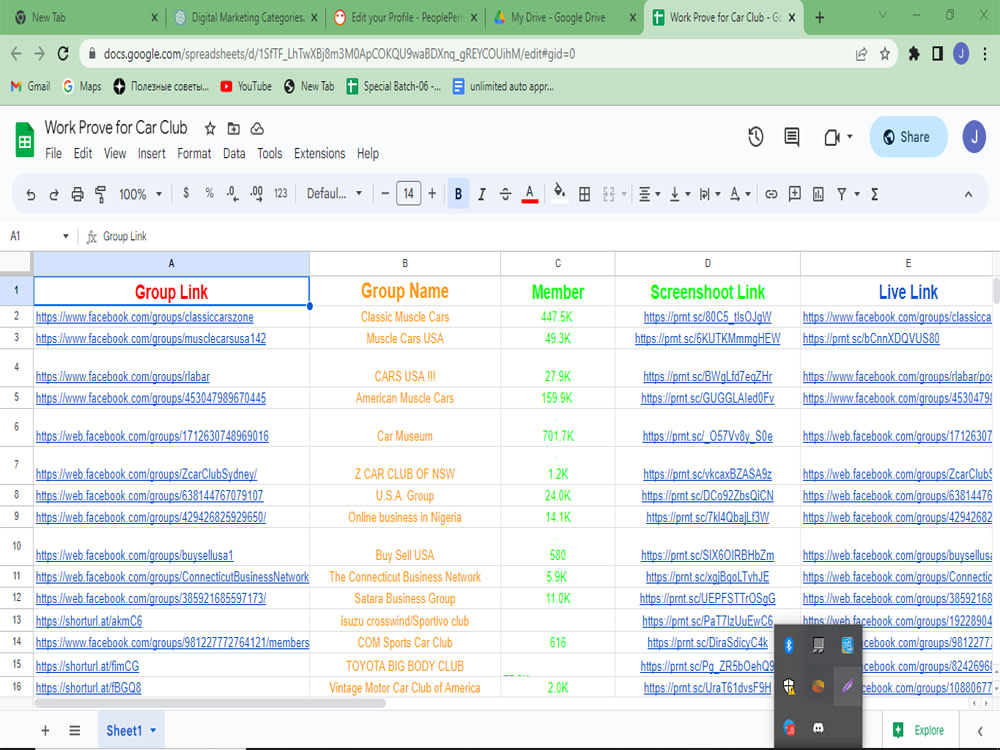
Task: Click the Explore button
Action: 919,730
